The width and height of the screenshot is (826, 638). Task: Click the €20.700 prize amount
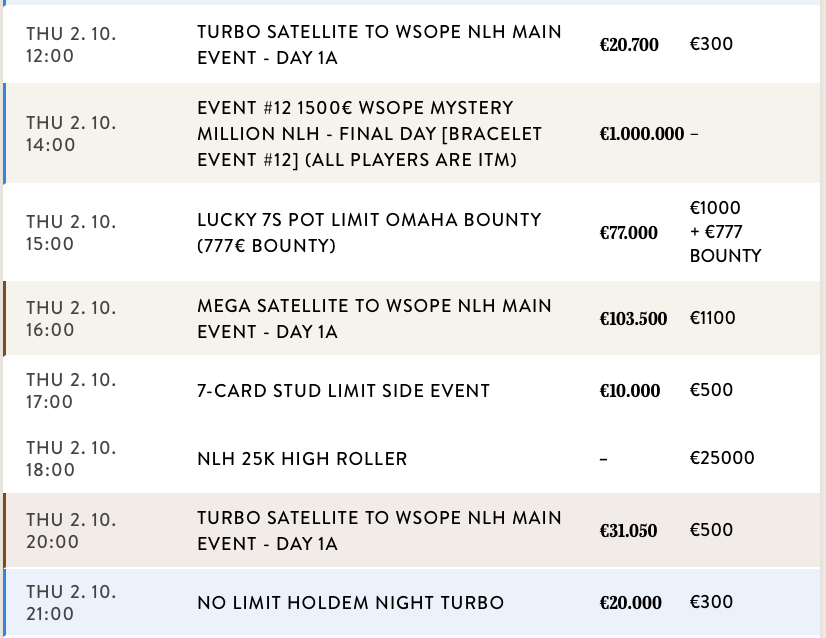pyautogui.click(x=629, y=45)
